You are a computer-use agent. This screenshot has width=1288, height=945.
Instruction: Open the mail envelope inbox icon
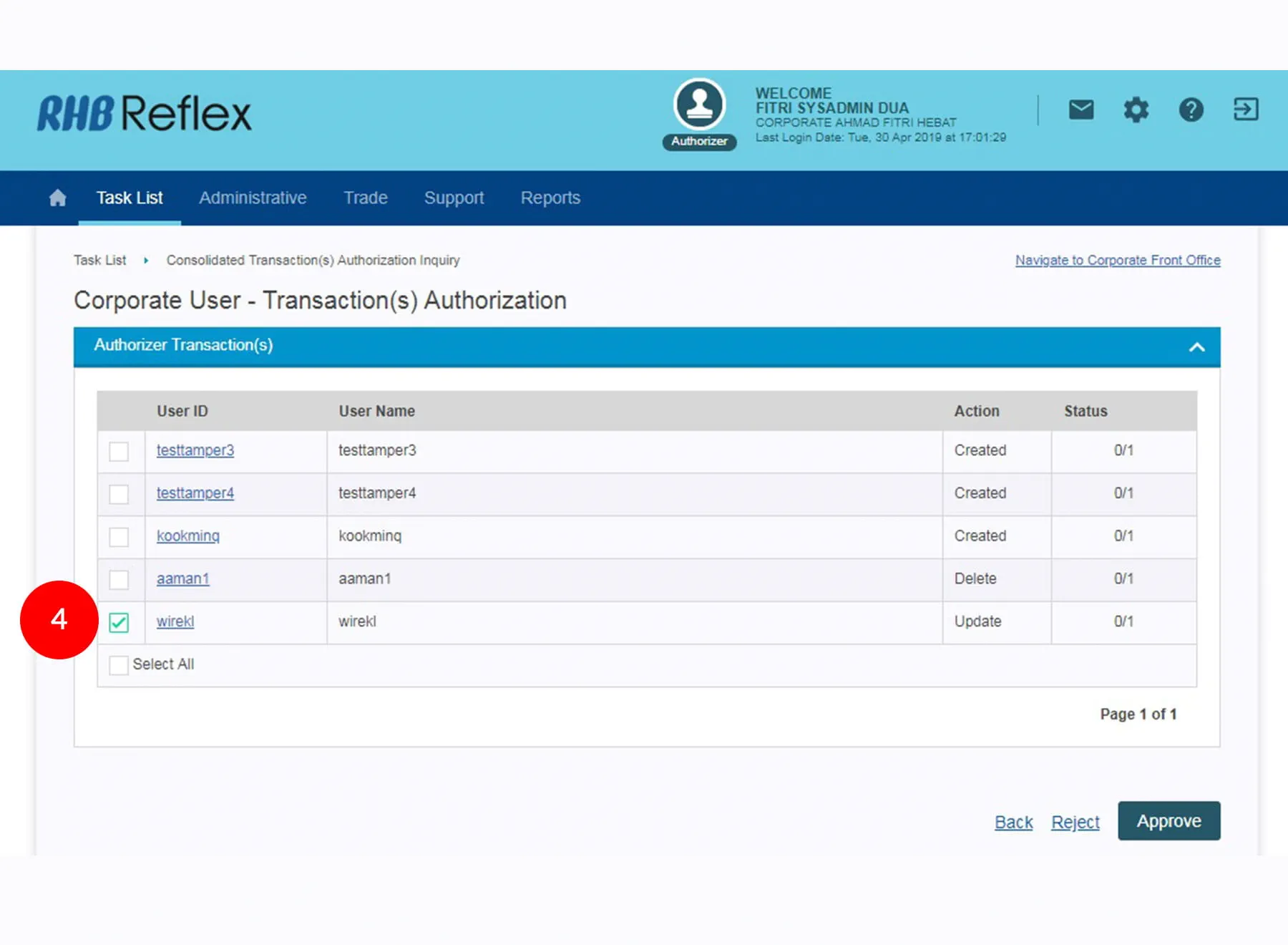point(1080,110)
